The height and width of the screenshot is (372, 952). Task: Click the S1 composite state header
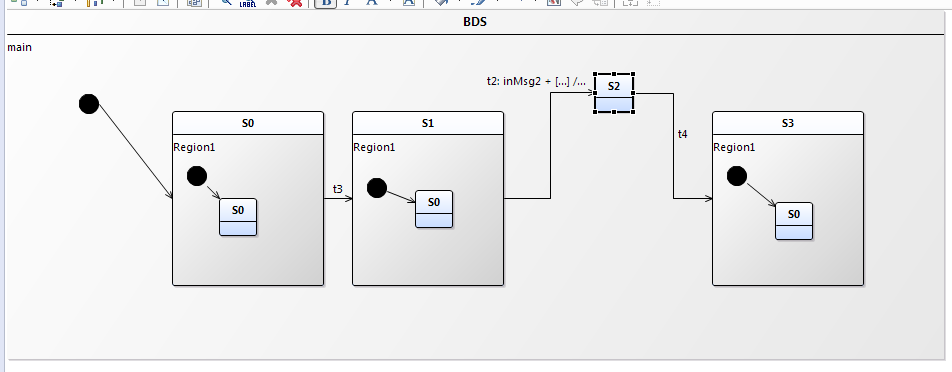tap(428, 123)
